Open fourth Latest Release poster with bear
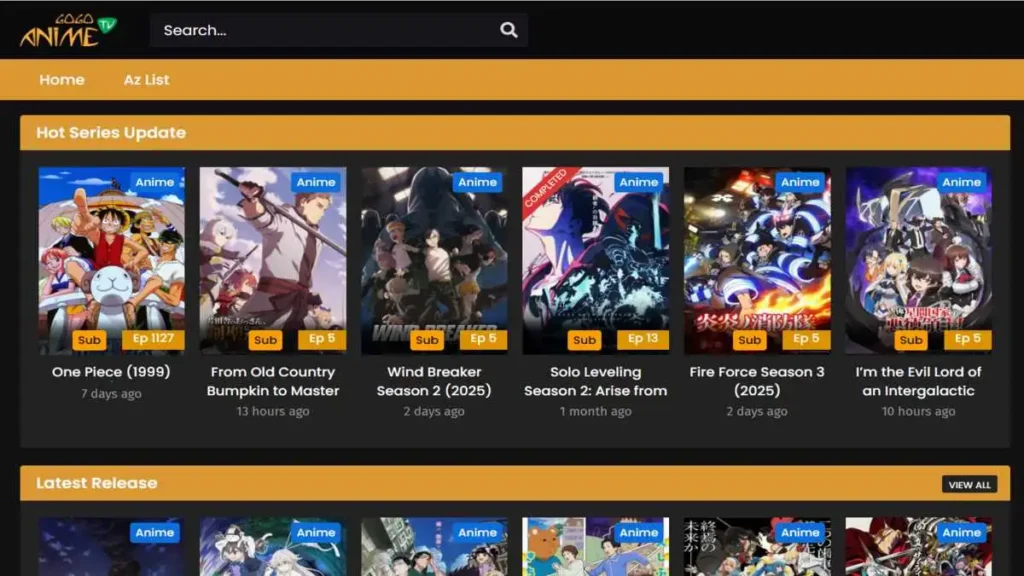Image resolution: width=1024 pixels, height=576 pixels. 596,547
